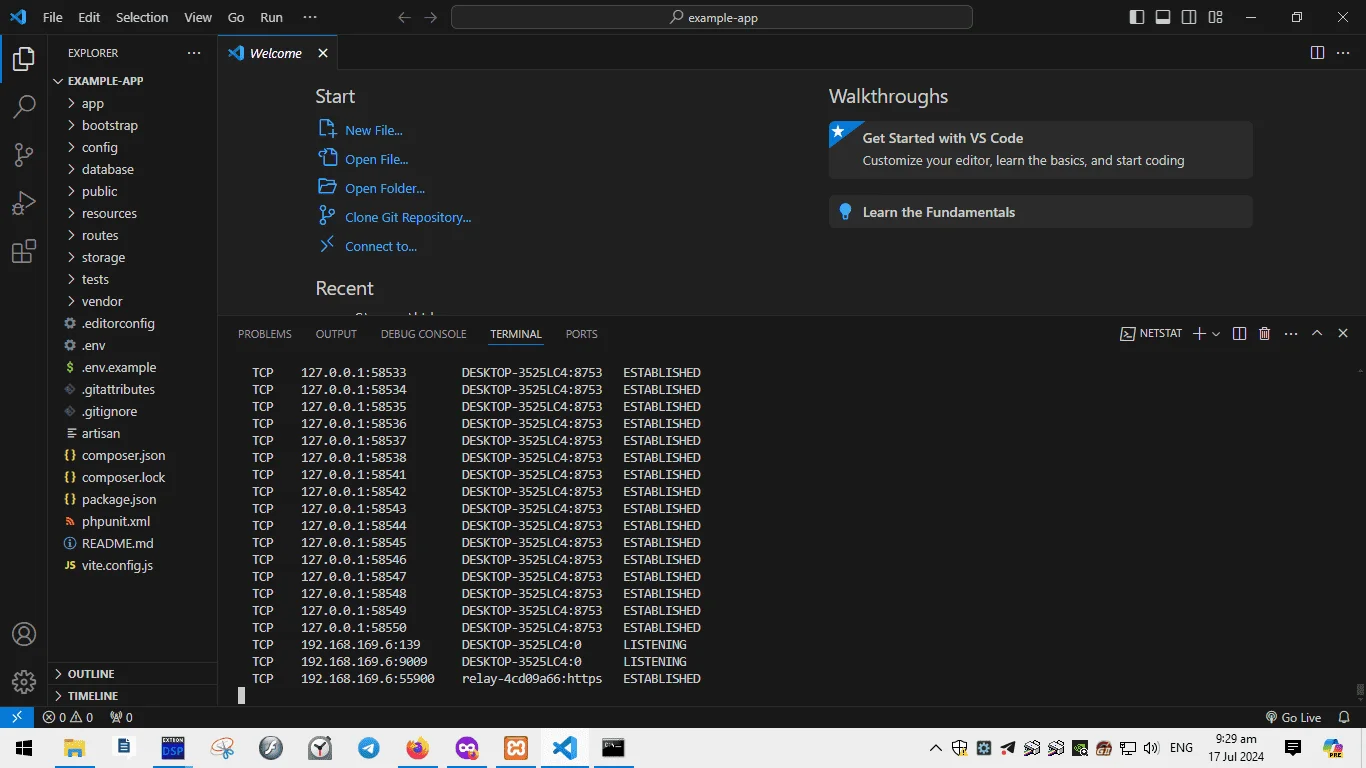Go forward using the navigation arrow
Screen dimensions: 1366x768
[x=430, y=17]
